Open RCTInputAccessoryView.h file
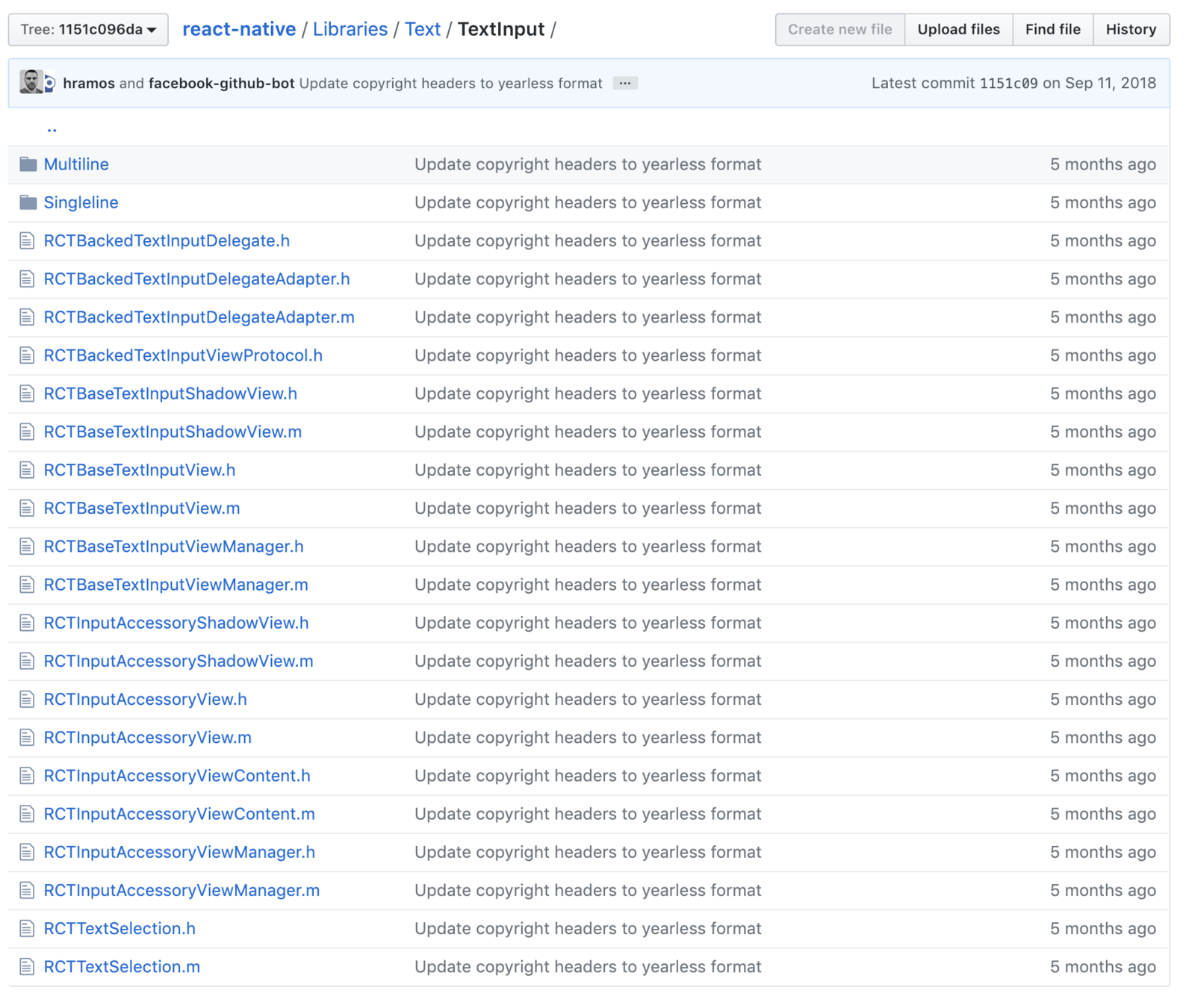1189x1008 pixels. pos(145,700)
